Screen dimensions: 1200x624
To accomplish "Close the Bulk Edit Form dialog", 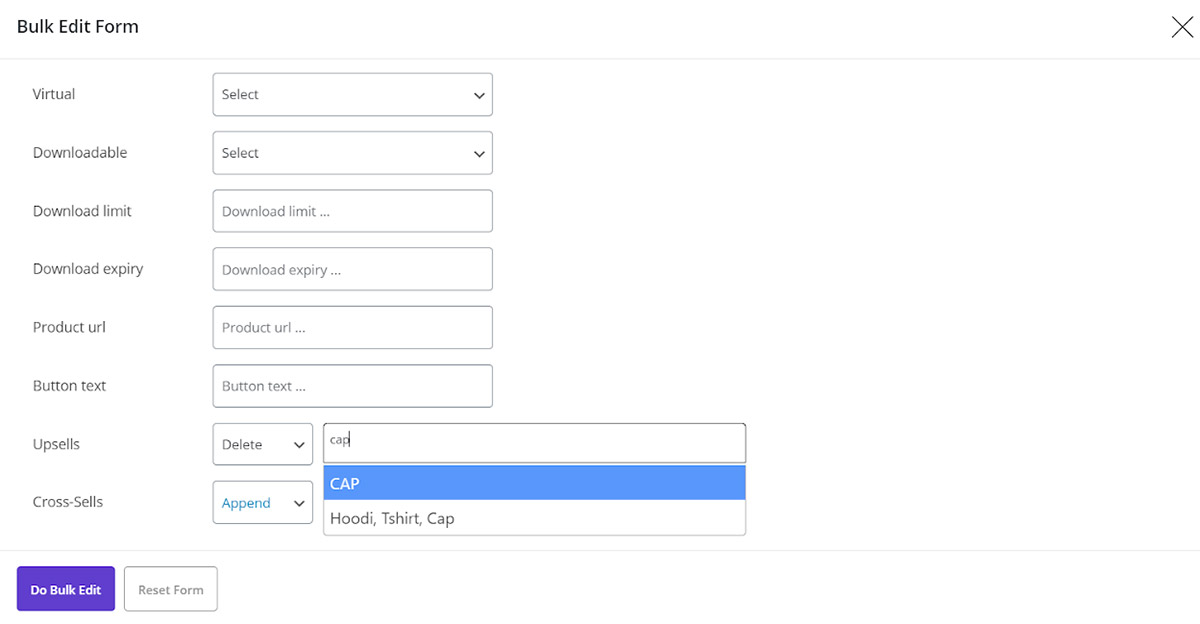I will (x=1181, y=27).
